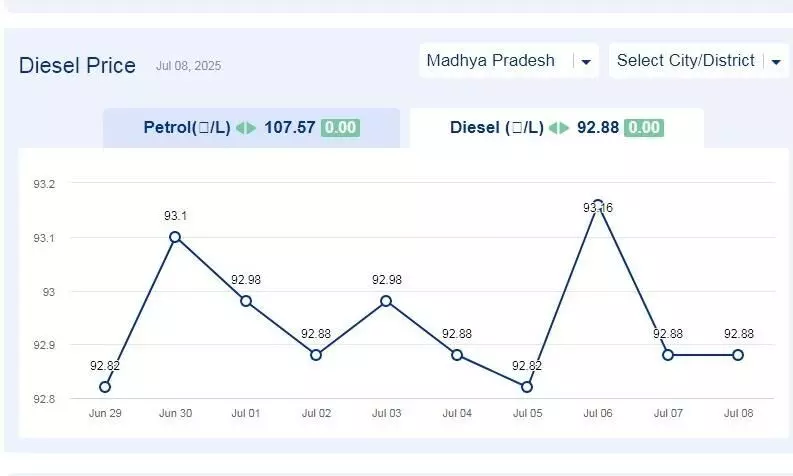Click the 'Jul 04' x-axis label
Image resolution: width=793 pixels, height=476 pixels.
(x=457, y=413)
